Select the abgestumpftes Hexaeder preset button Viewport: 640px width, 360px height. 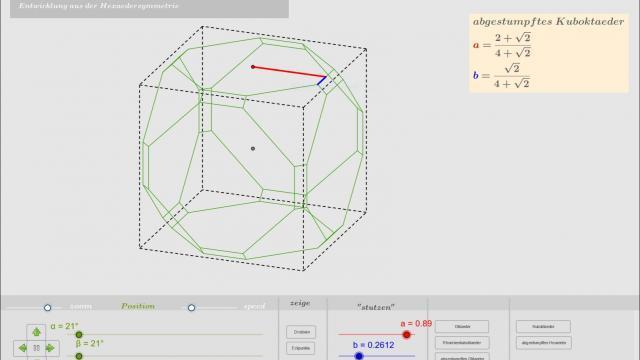543,343
